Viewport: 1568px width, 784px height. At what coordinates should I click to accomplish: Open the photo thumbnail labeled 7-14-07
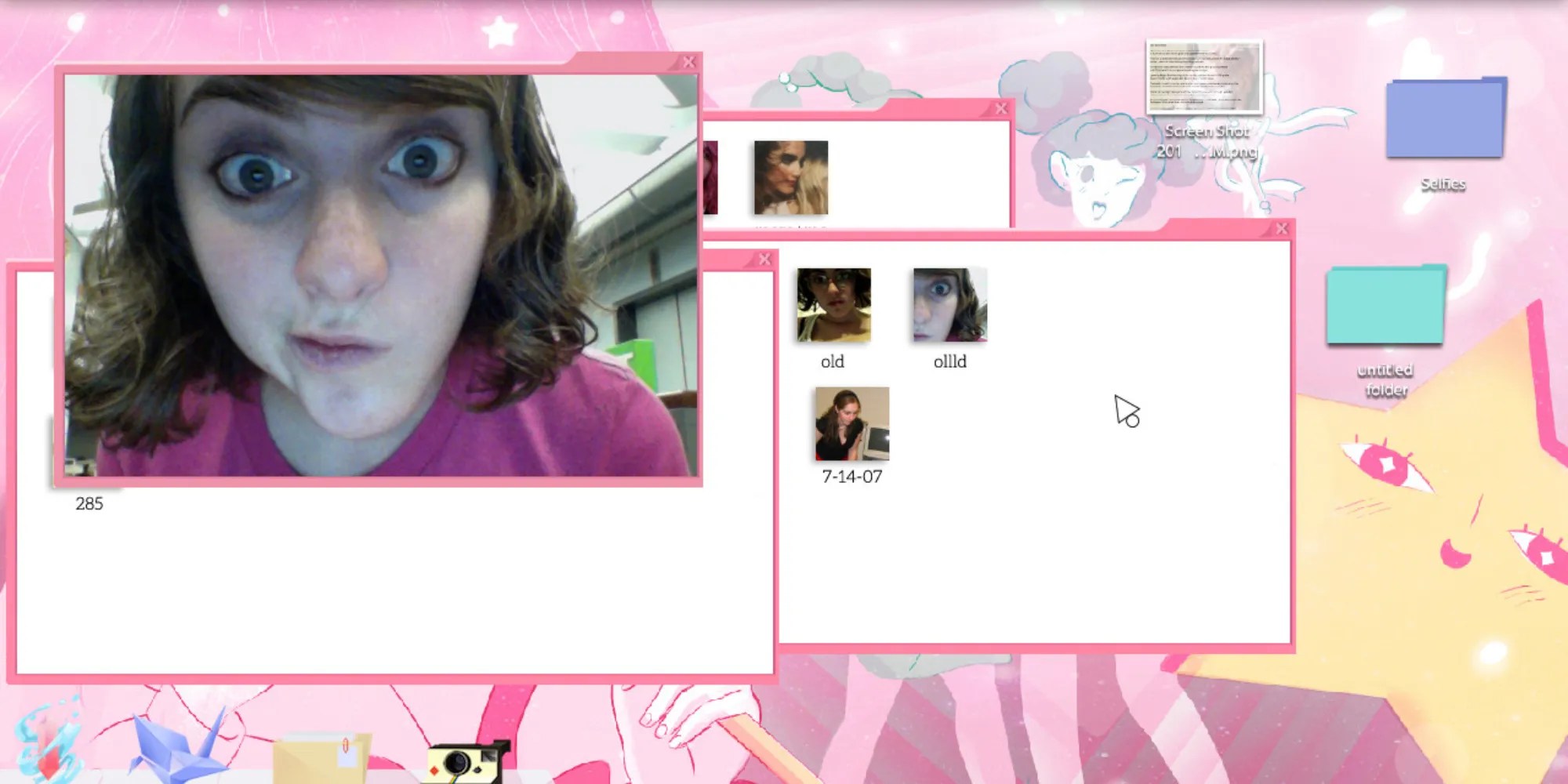[x=852, y=423]
